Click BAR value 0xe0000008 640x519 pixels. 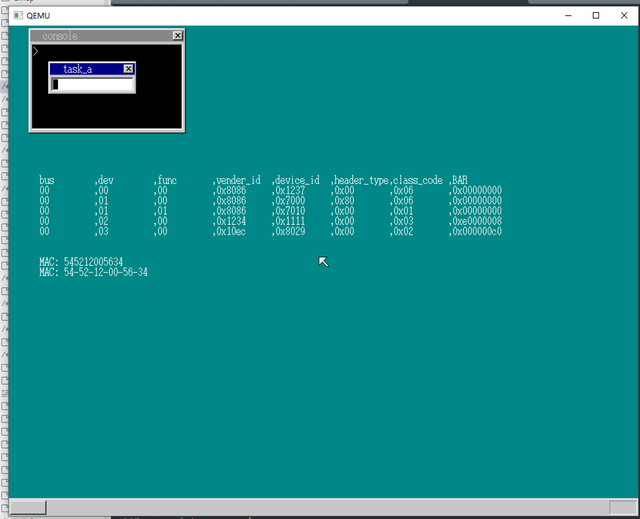point(476,221)
